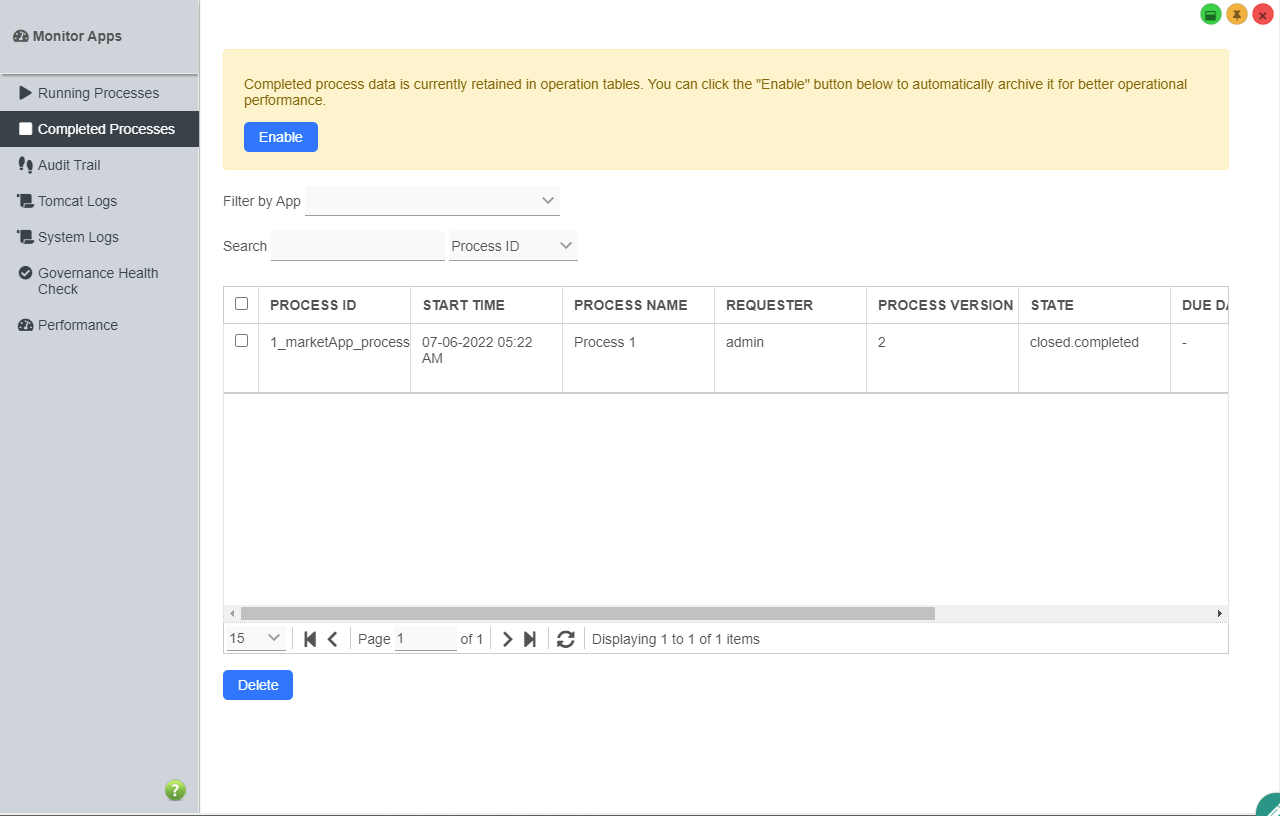
Task: Go to the last page using pagination icon
Action: pos(530,639)
